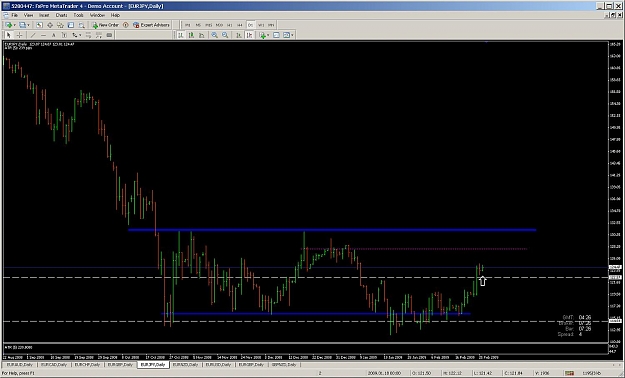Screen dimensions: 625x378
Task: Launch MetaEditor from the toolbar icon
Action: (126, 25)
